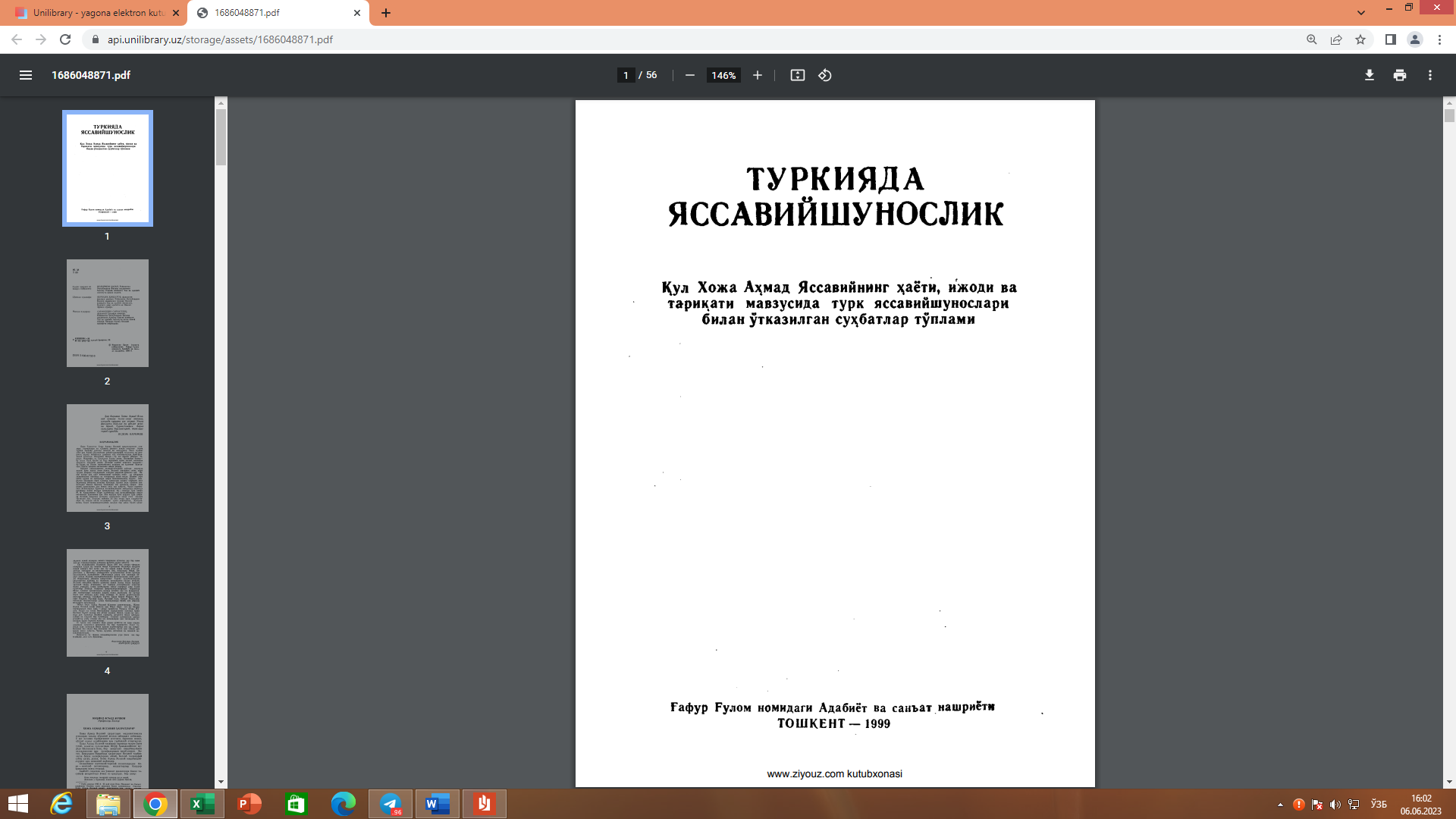Download the PDF document
Image resolution: width=1456 pixels, height=819 pixels.
click(x=1369, y=75)
